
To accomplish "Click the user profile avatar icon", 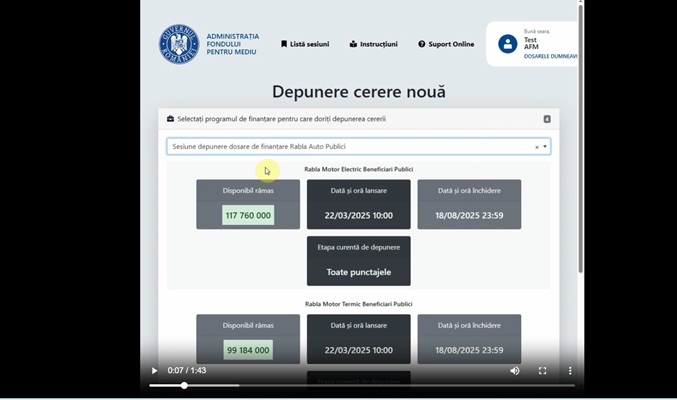I will (x=508, y=44).
